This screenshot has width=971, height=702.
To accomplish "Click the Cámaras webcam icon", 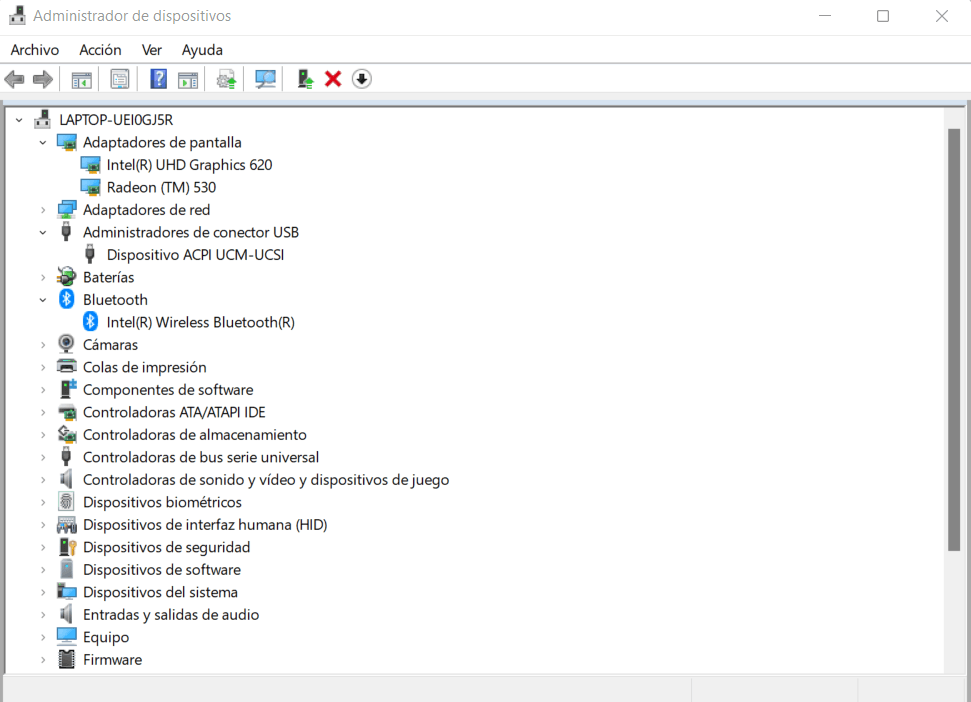I will (x=66, y=344).
